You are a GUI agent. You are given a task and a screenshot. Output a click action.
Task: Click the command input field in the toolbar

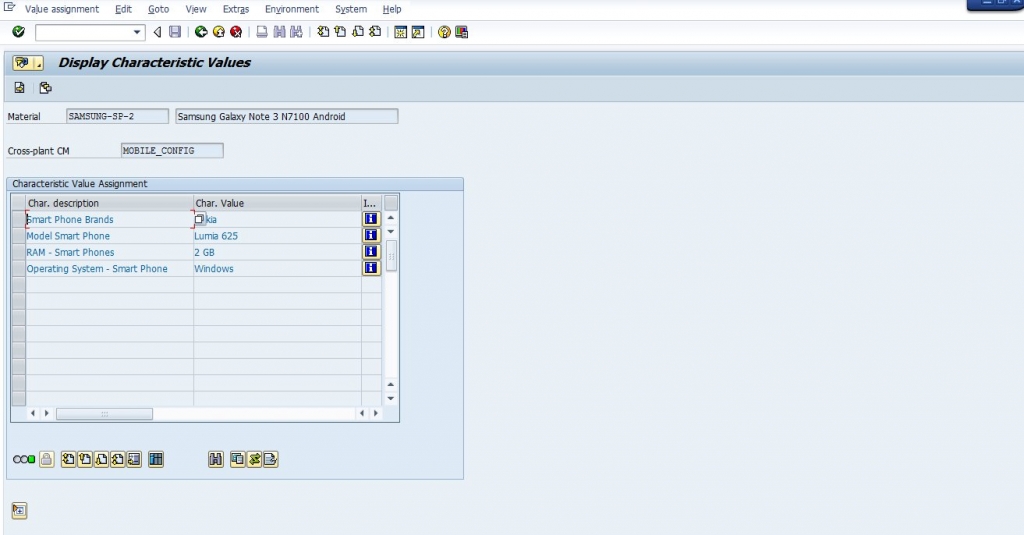[x=84, y=32]
